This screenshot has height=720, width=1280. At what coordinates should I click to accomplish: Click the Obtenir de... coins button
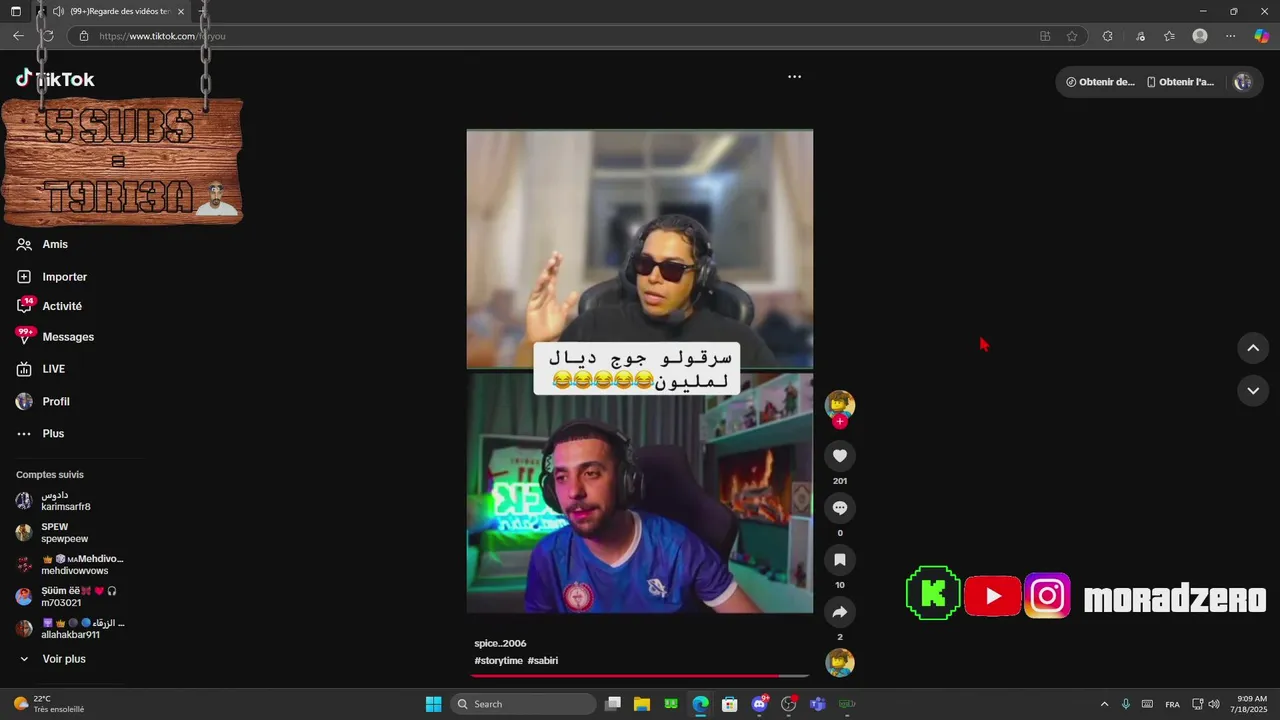tap(1100, 82)
